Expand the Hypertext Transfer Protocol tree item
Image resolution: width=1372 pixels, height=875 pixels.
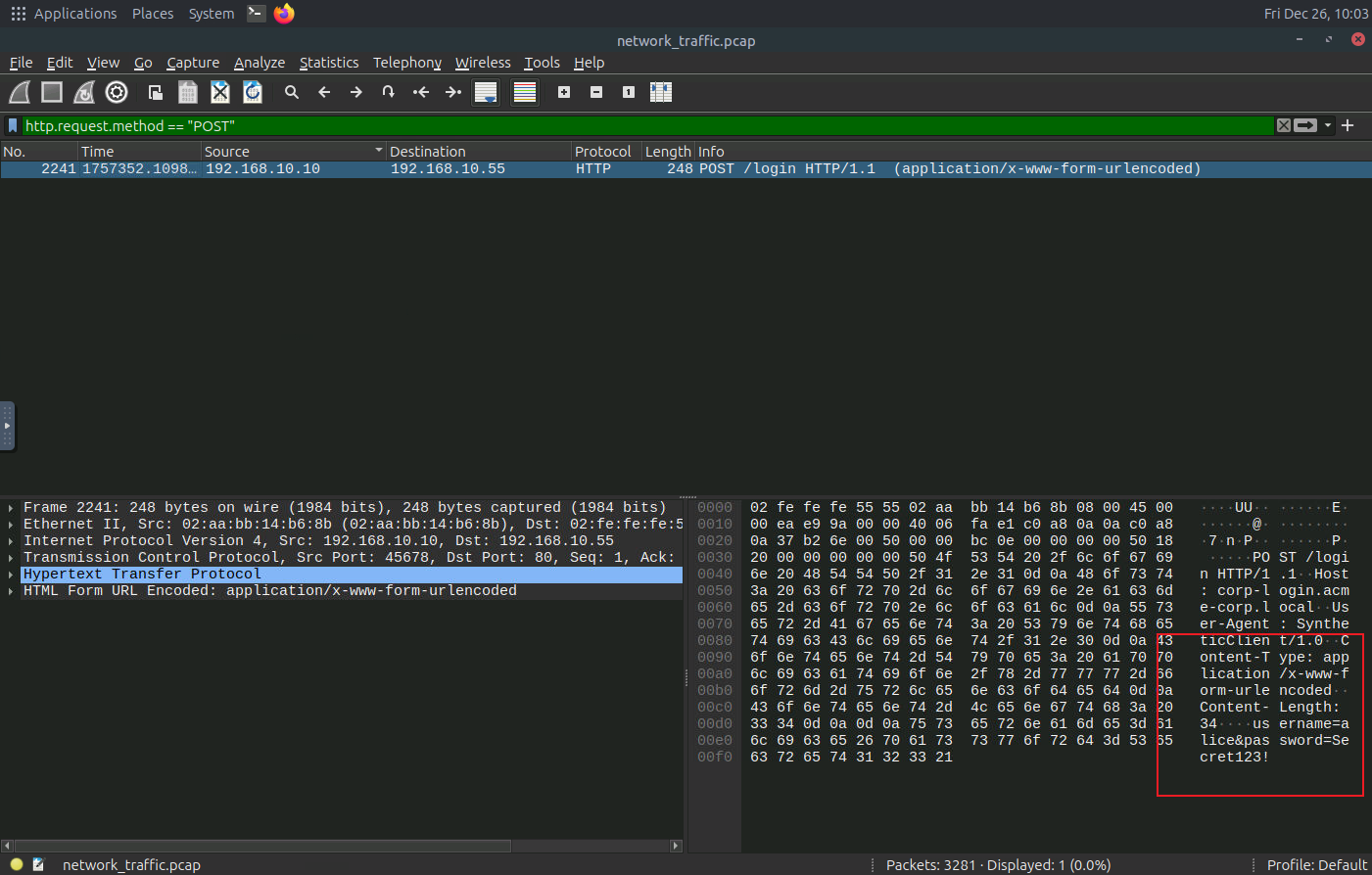click(11, 575)
